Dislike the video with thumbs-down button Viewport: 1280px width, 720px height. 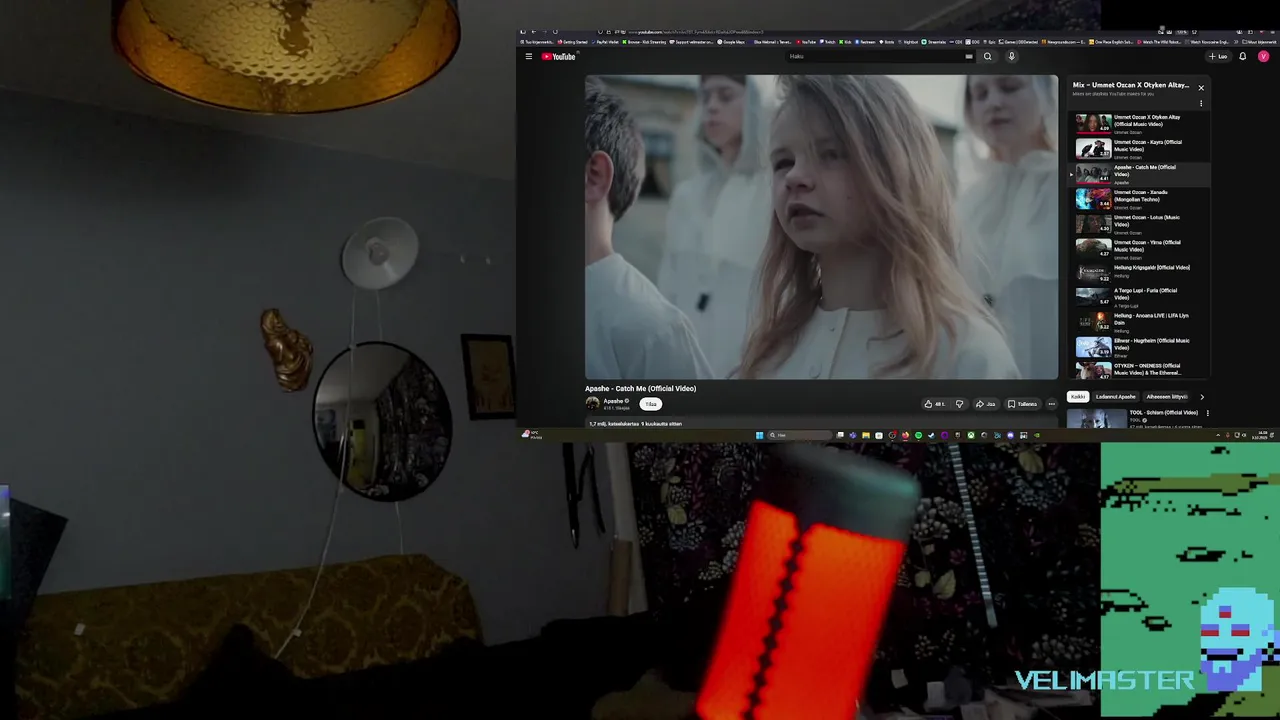[x=959, y=404]
